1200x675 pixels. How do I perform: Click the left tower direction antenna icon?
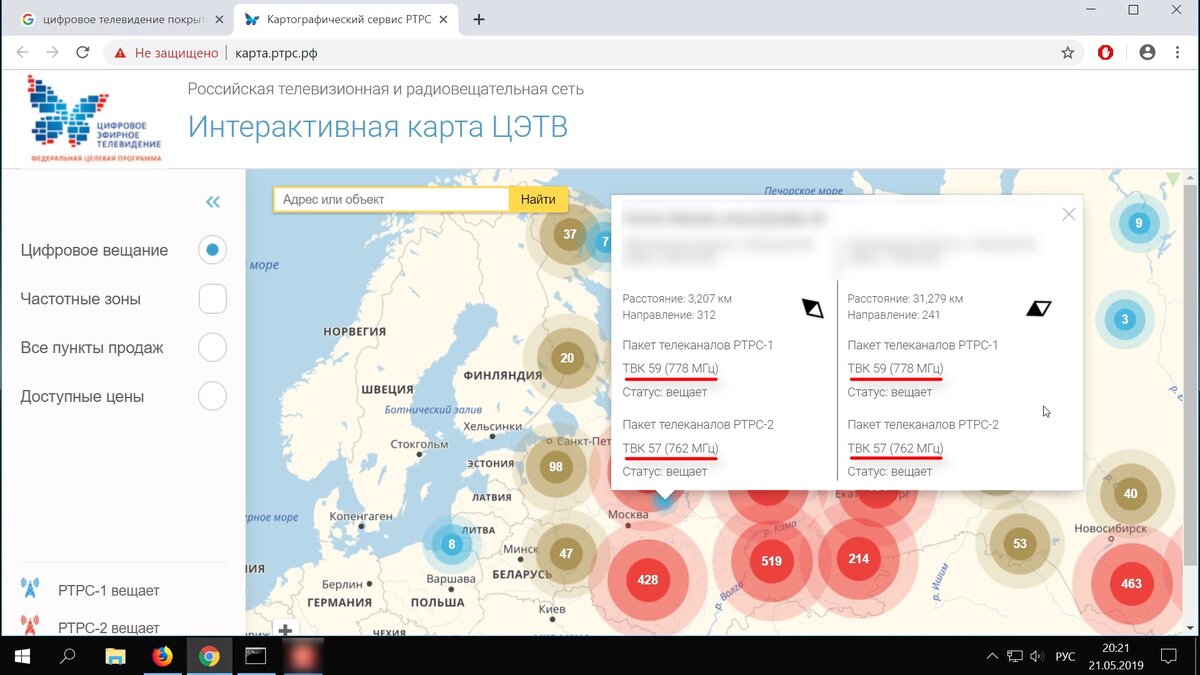pos(812,309)
